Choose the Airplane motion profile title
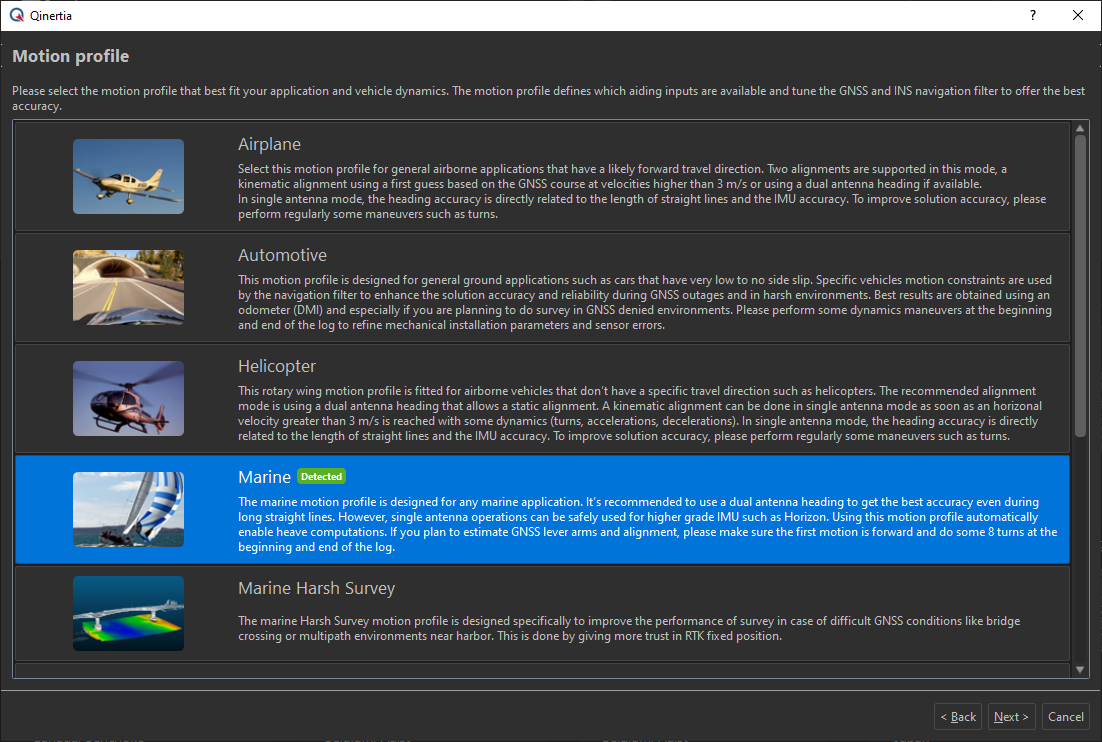 click(x=269, y=144)
